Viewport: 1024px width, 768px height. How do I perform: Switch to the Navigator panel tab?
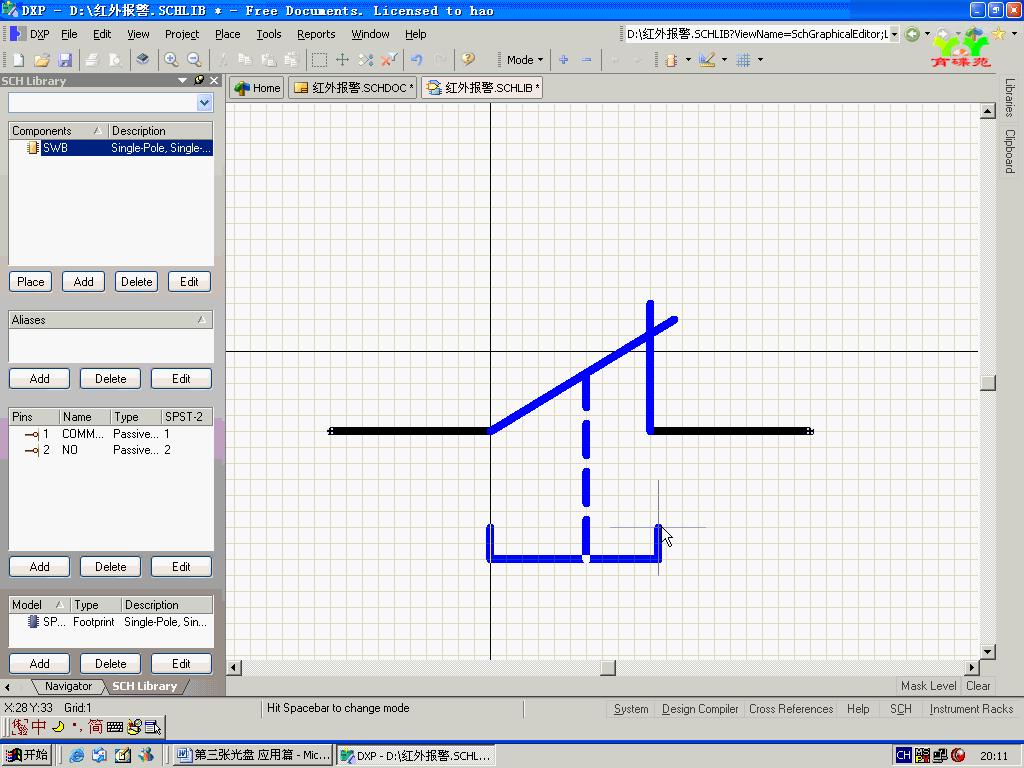pos(69,686)
